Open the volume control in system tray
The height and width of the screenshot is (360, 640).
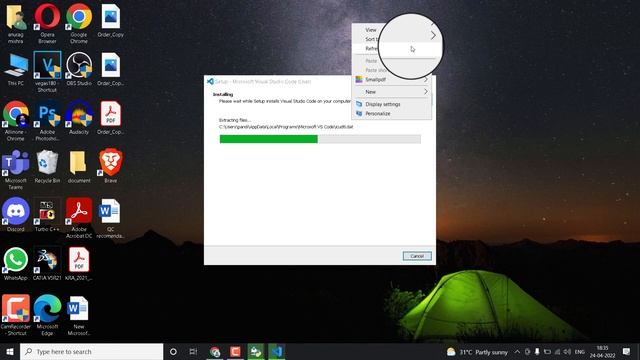tap(567, 352)
